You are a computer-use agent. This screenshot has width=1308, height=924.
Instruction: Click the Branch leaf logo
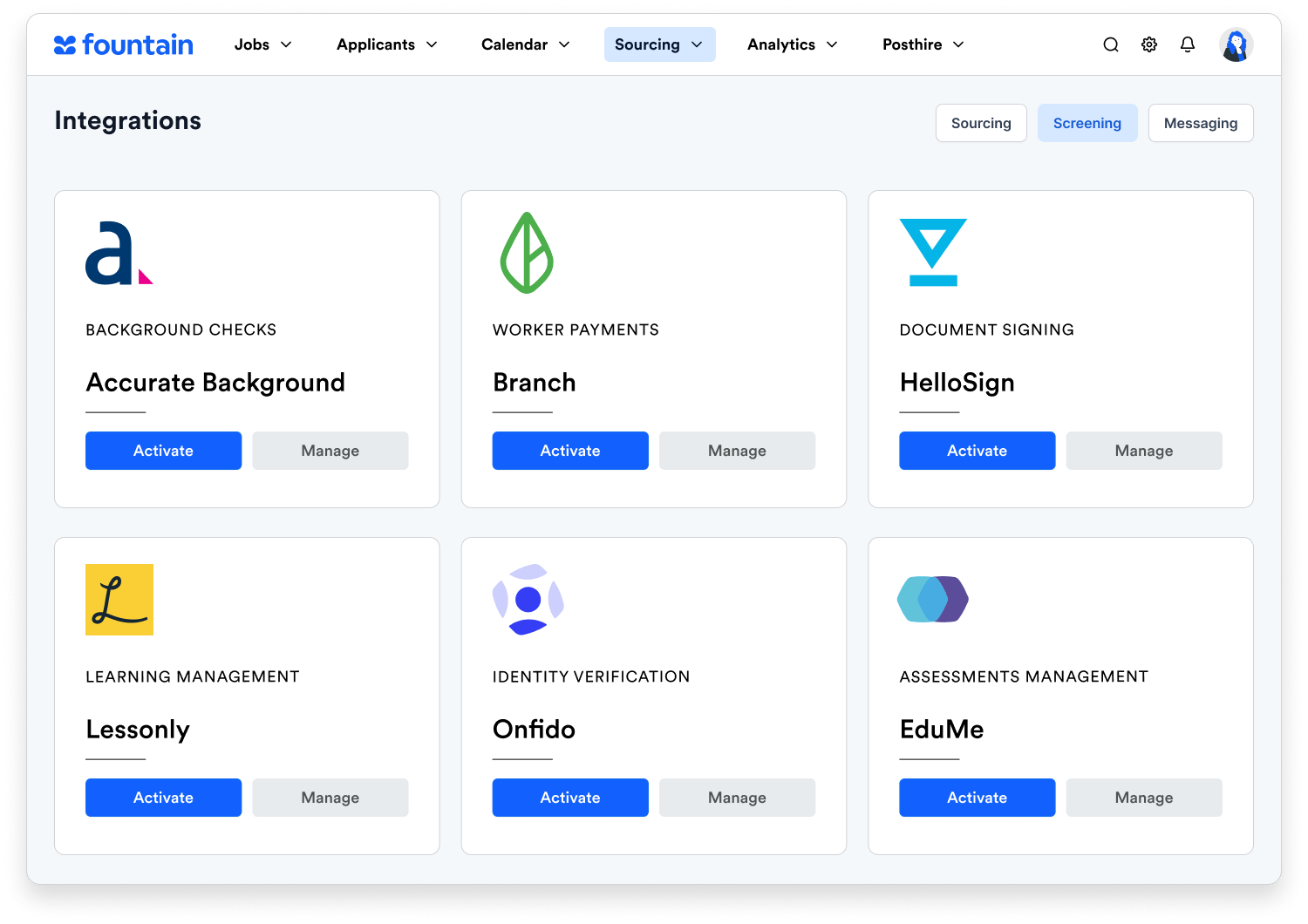(x=527, y=253)
